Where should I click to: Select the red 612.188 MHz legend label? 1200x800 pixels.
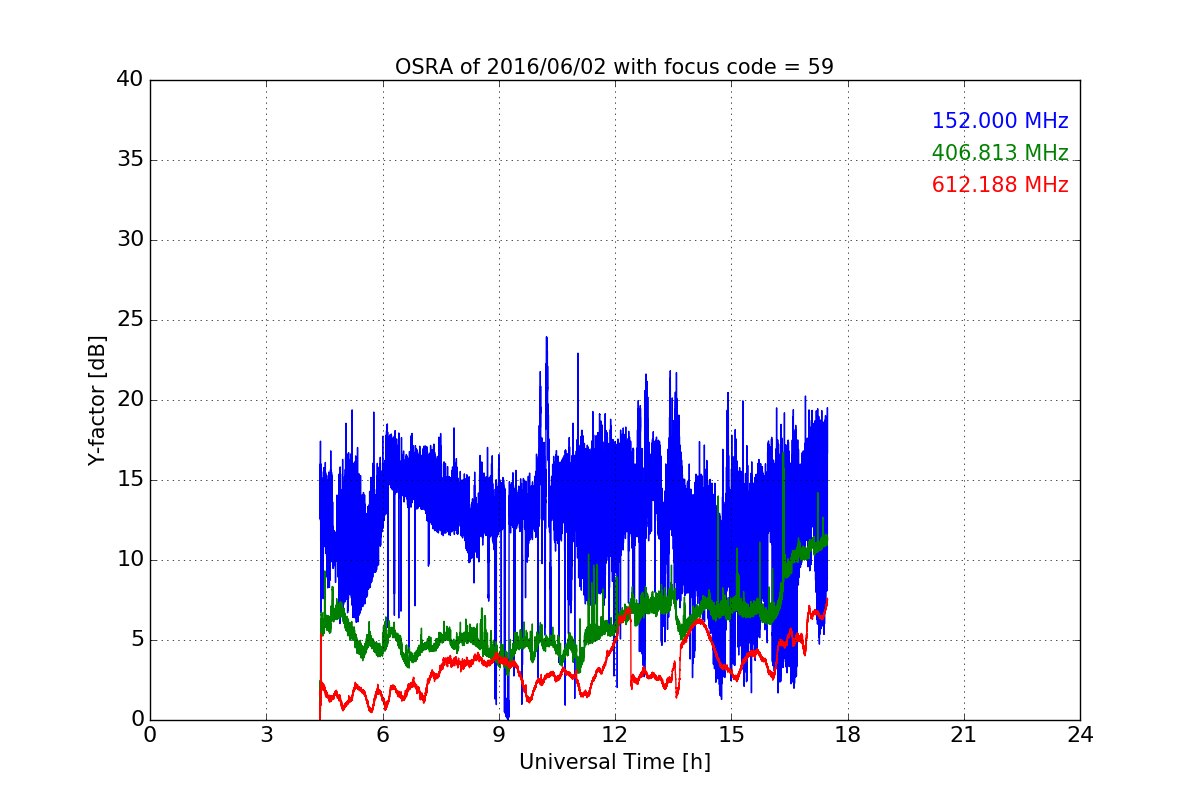[1000, 185]
